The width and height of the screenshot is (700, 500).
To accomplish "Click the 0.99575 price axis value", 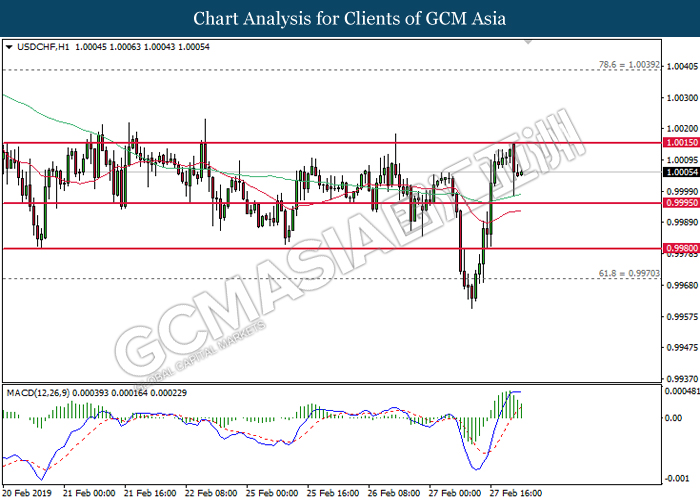I will click(682, 317).
